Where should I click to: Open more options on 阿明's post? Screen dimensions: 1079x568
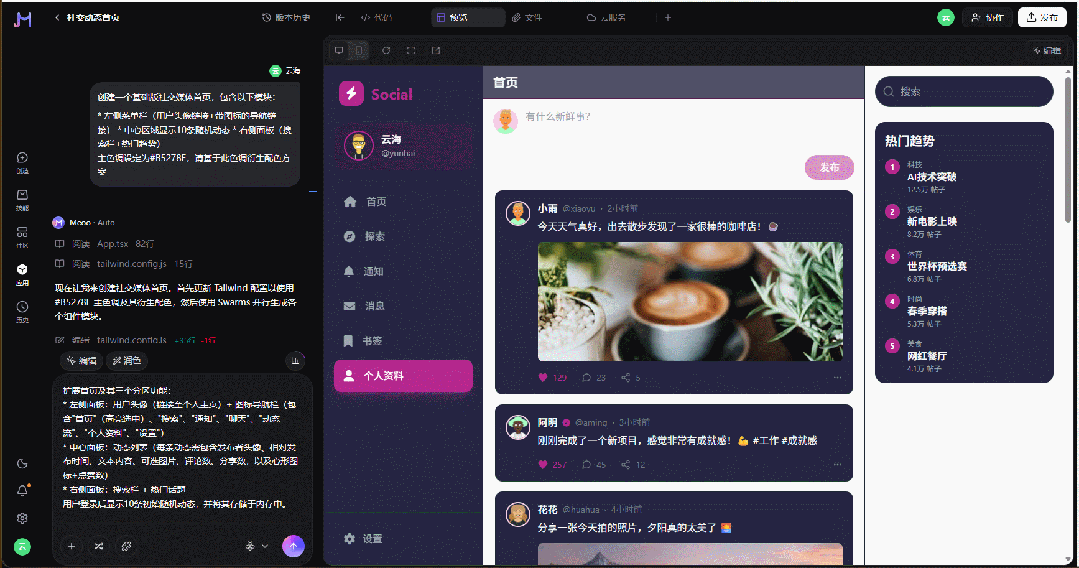(x=837, y=465)
